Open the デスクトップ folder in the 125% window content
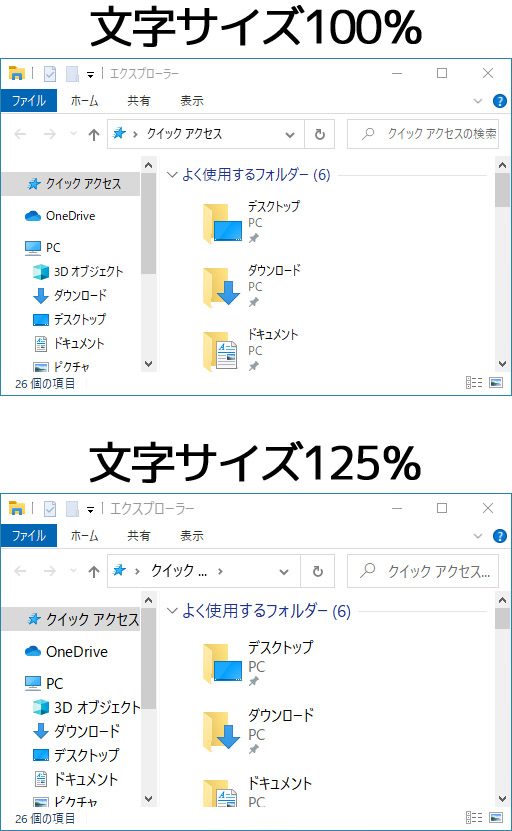This screenshot has width=512, height=831. 259,663
